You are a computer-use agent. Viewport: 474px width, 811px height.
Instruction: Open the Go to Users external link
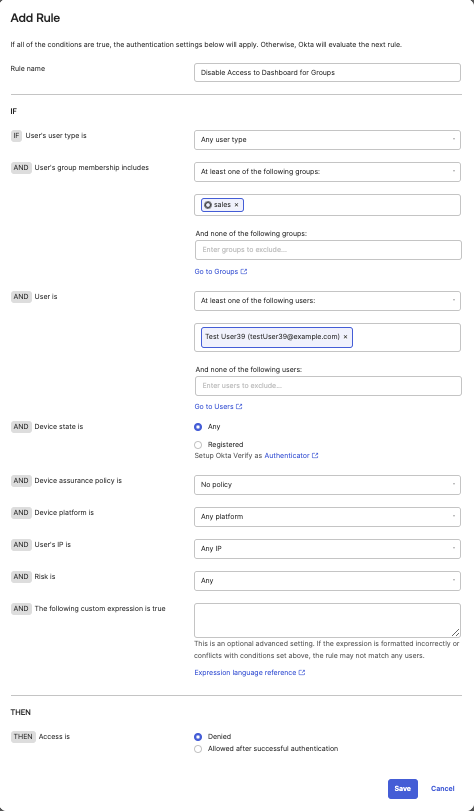tap(218, 407)
